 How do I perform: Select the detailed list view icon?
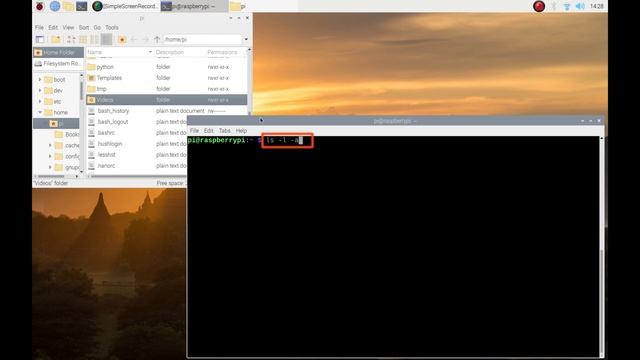point(106,39)
